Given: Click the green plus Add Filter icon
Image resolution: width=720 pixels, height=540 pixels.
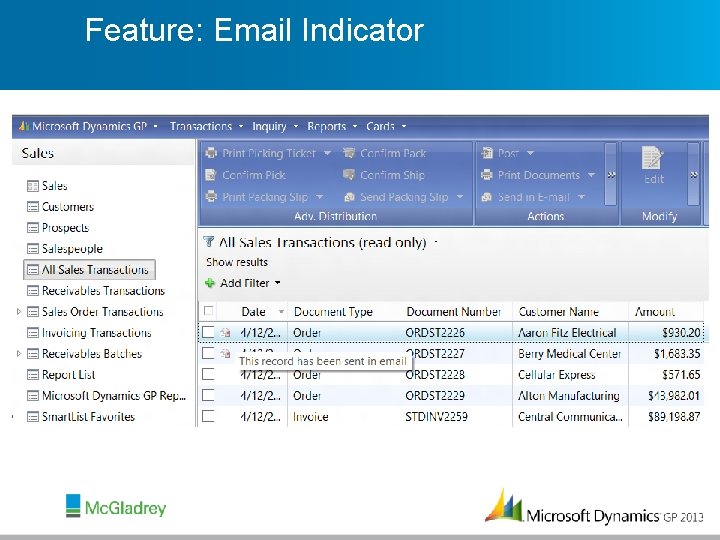Looking at the screenshot, I should click(210, 283).
